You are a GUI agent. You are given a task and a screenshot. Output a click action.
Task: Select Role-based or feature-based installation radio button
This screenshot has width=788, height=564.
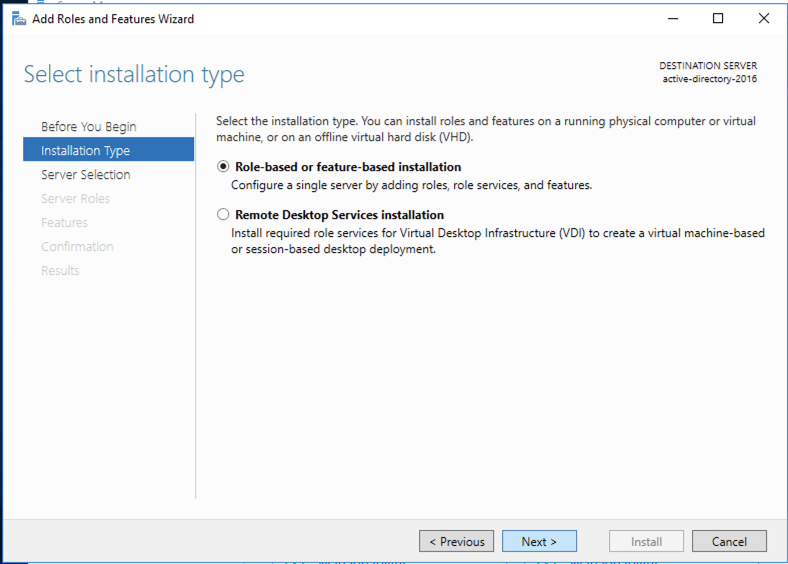(x=223, y=166)
